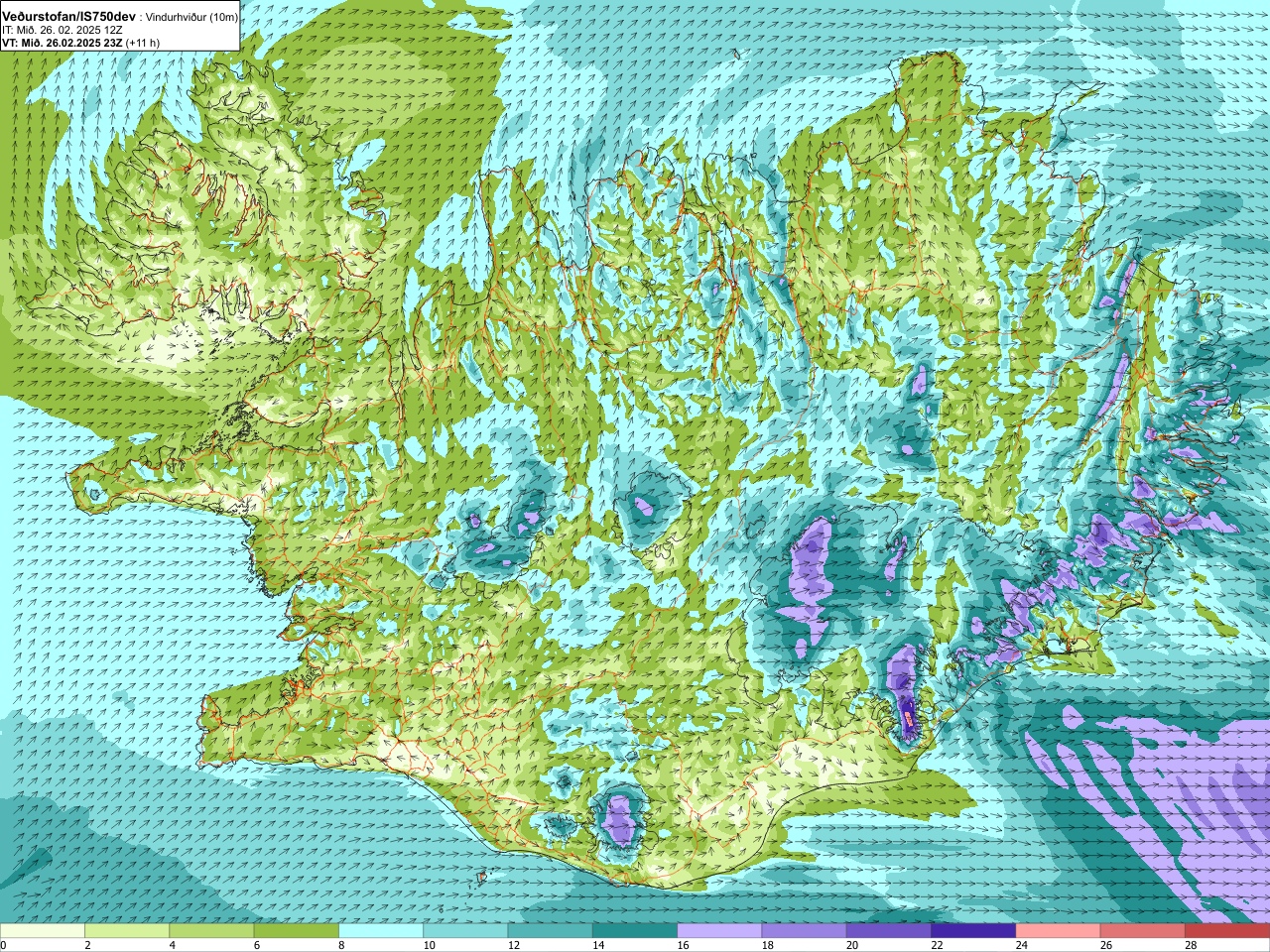This screenshot has height=952, width=1270.
Task: Select the light cyan 8–10 legend swatch
Action: 381,931
